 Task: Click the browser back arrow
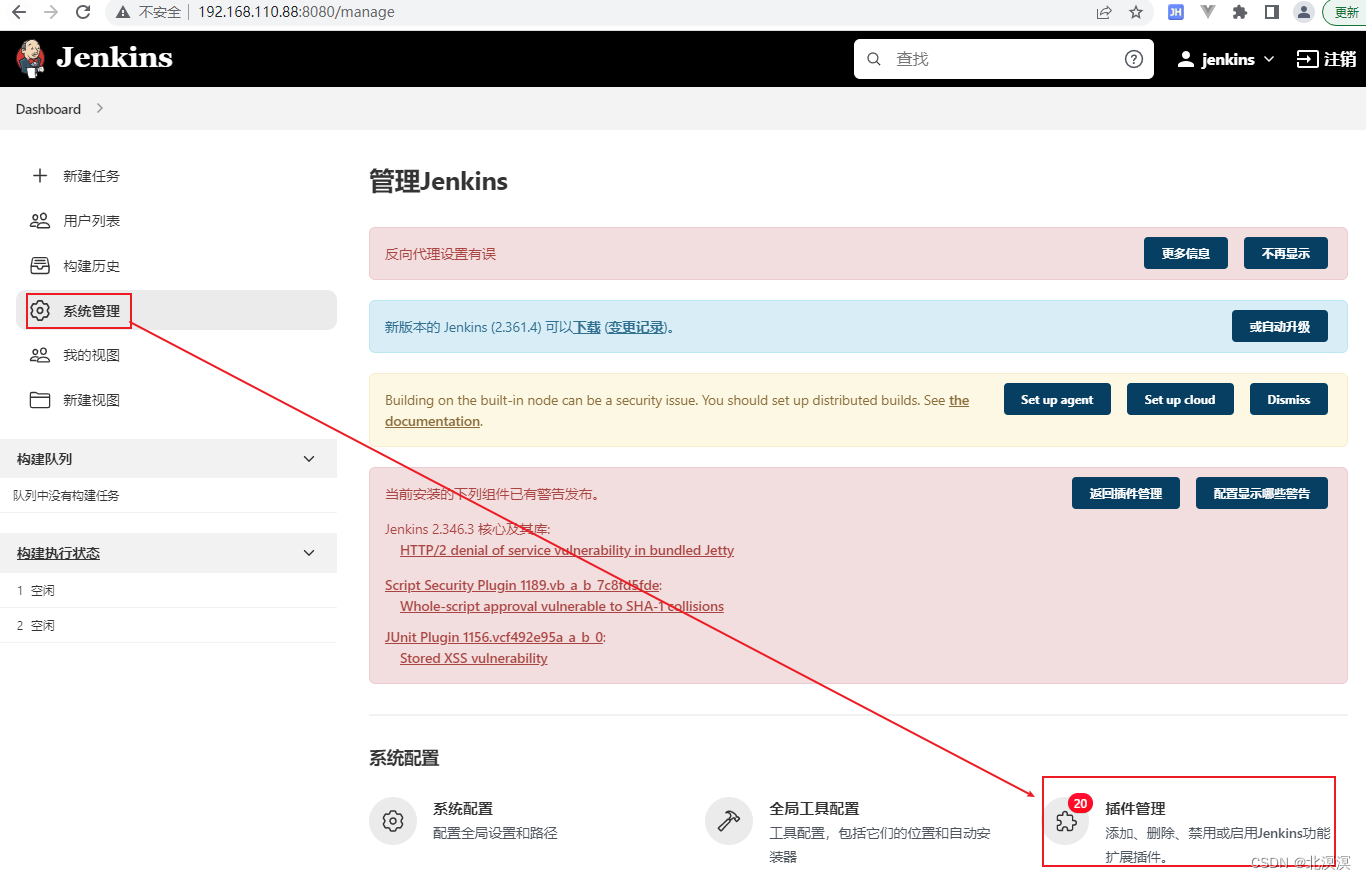19,12
